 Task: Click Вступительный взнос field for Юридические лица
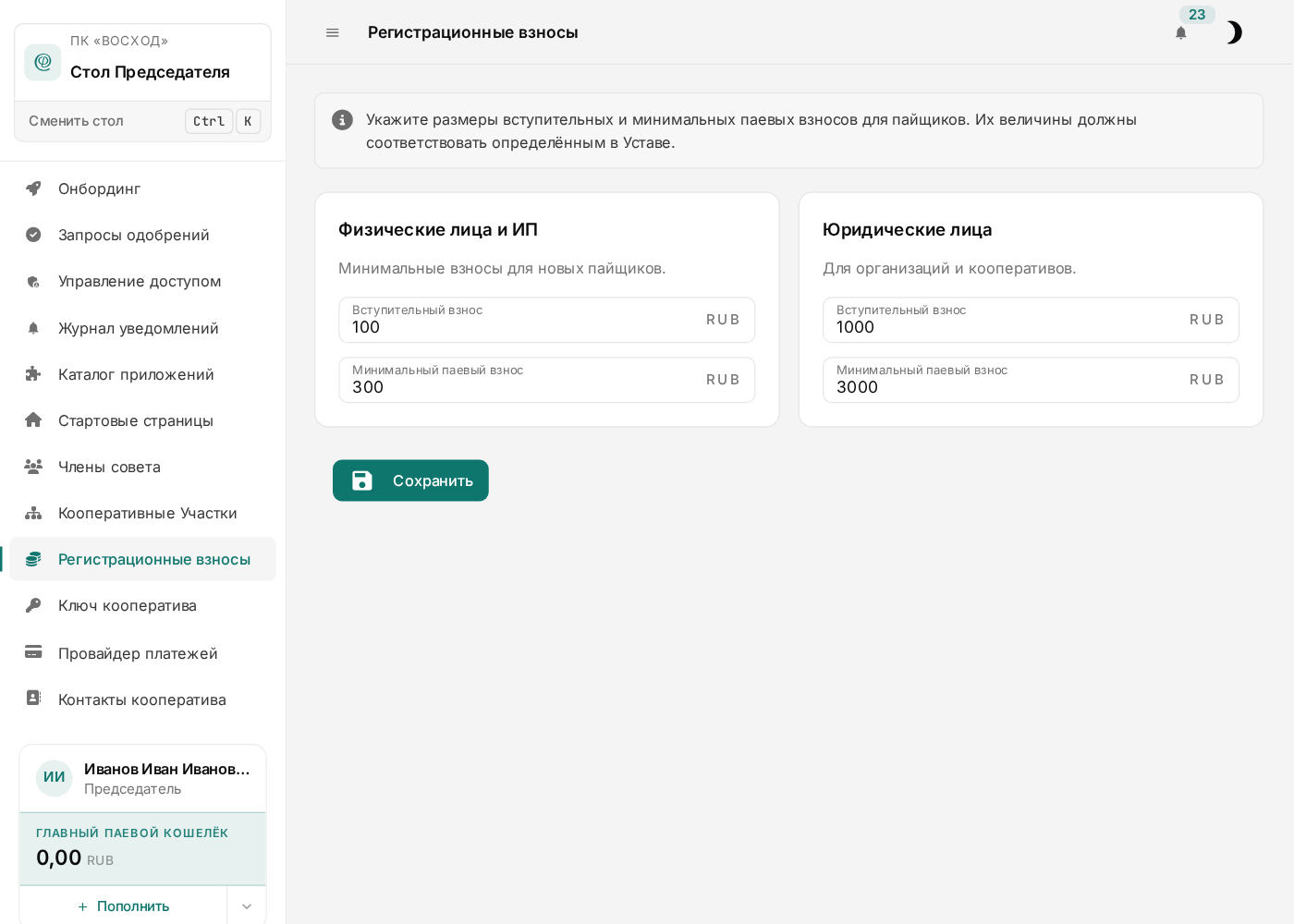pyautogui.click(x=1031, y=320)
